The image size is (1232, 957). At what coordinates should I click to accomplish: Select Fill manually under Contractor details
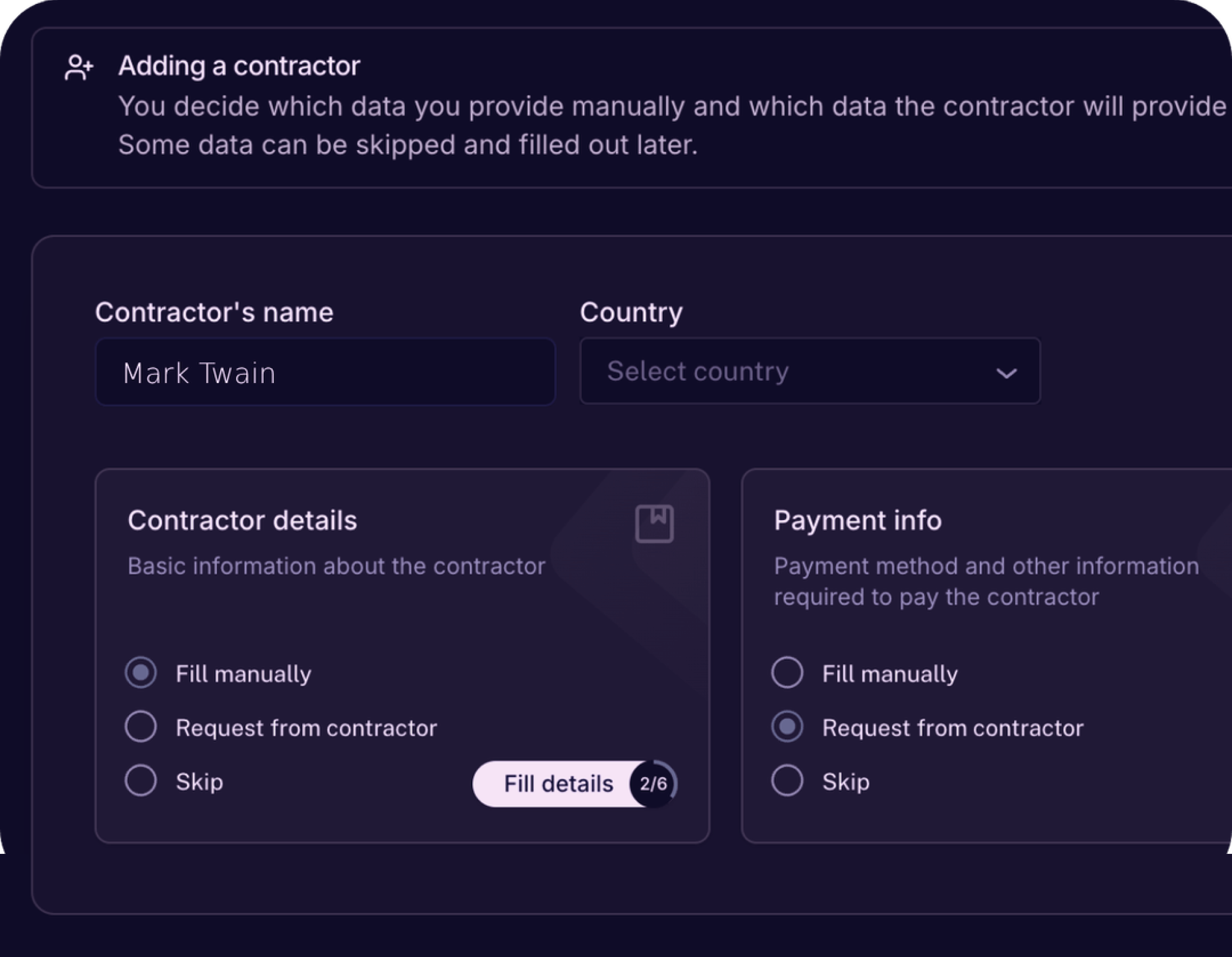[x=141, y=672]
